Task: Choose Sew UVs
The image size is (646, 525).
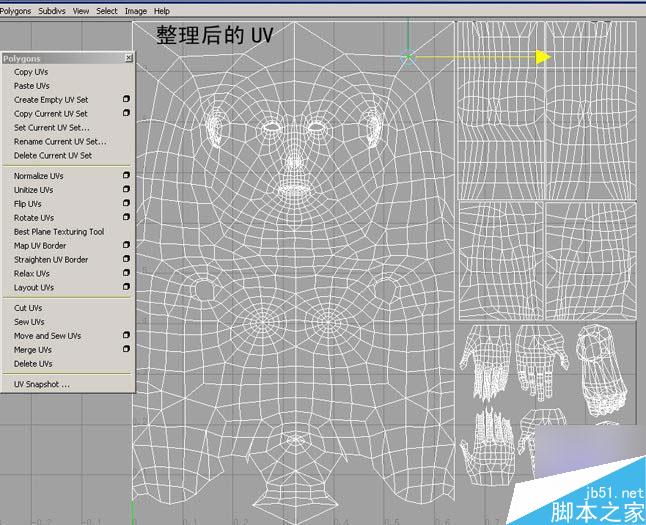Action: coord(29,322)
